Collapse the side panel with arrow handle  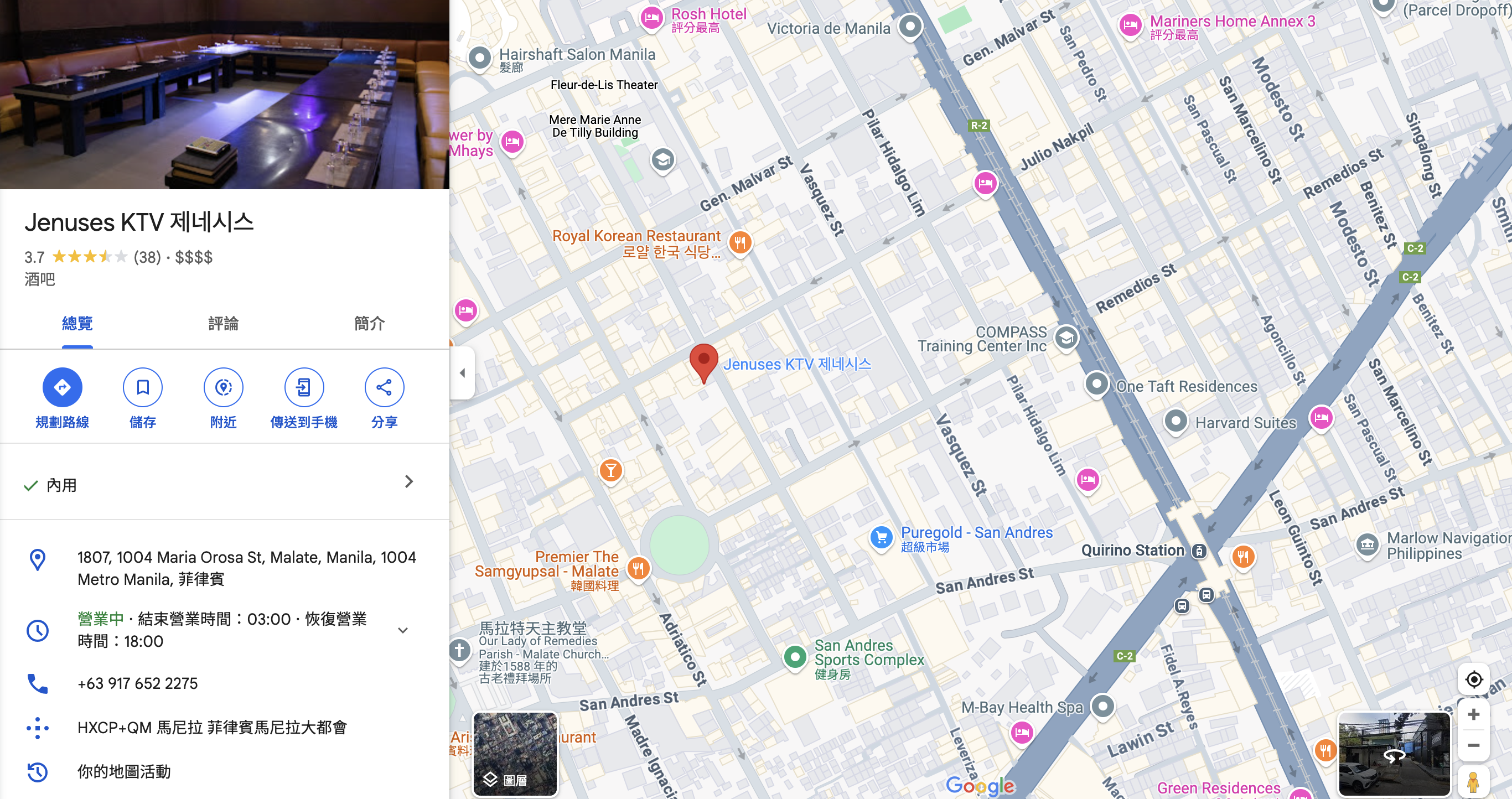click(x=463, y=373)
